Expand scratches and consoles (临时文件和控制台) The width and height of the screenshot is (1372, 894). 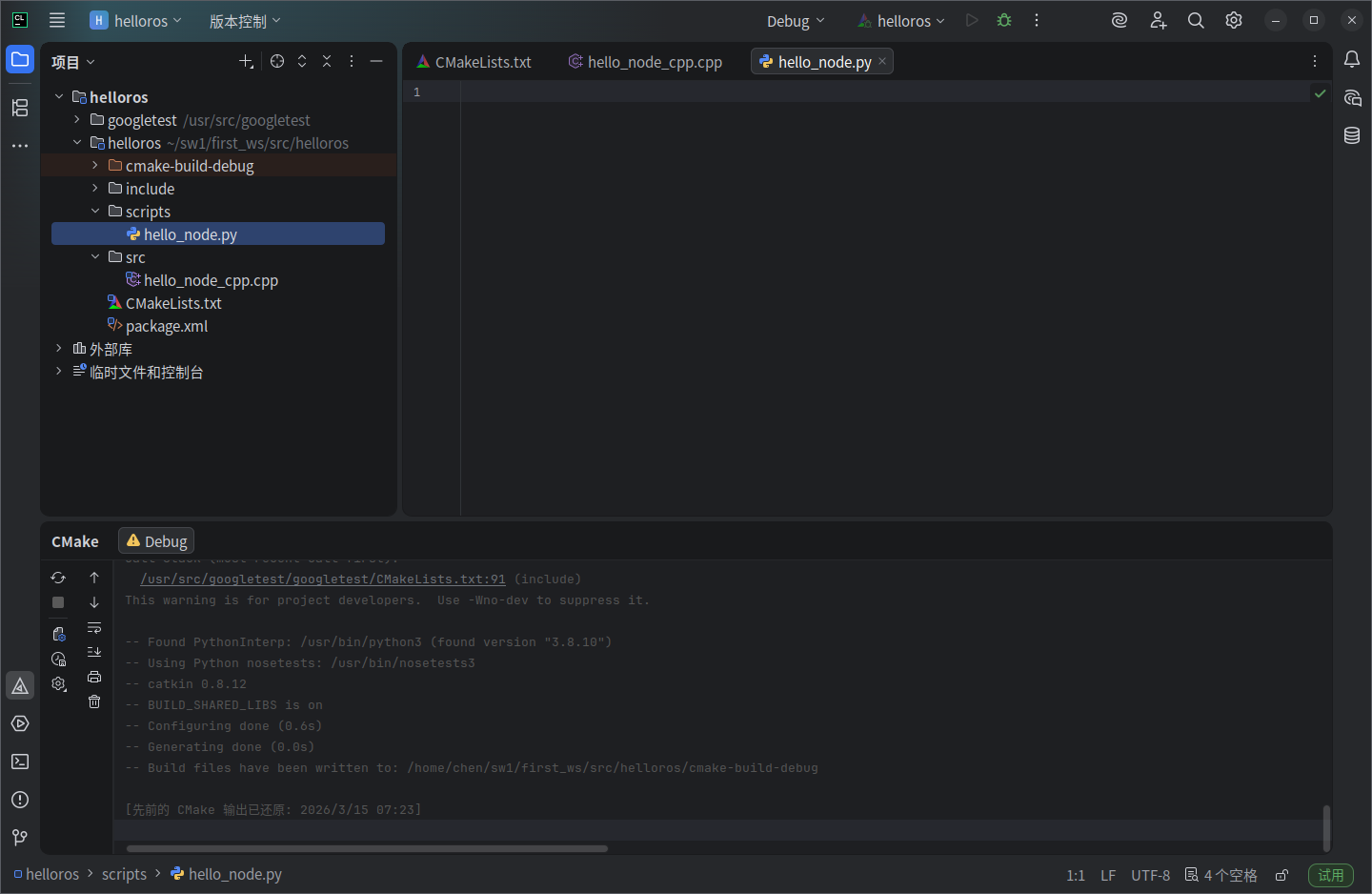(59, 371)
